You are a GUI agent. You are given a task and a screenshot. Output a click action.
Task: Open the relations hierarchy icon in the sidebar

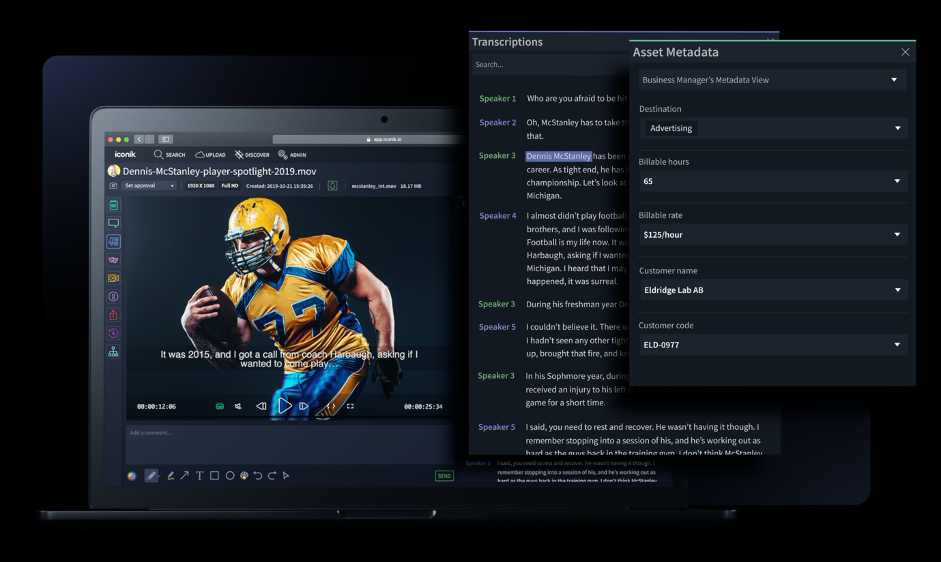pyautogui.click(x=113, y=352)
